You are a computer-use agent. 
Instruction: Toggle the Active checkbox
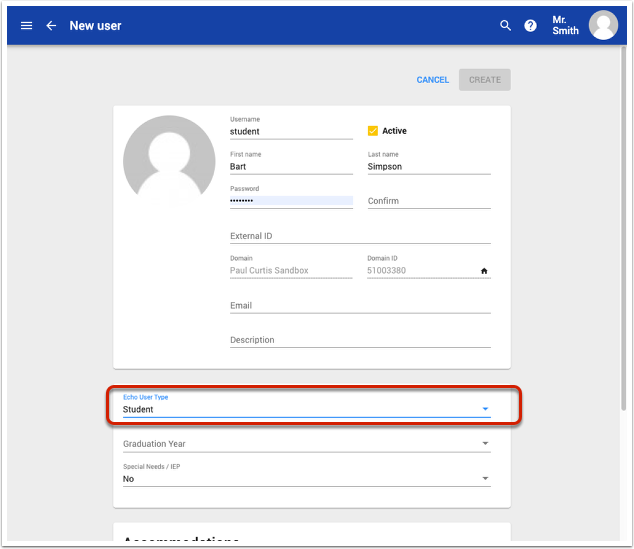pyautogui.click(x=373, y=131)
